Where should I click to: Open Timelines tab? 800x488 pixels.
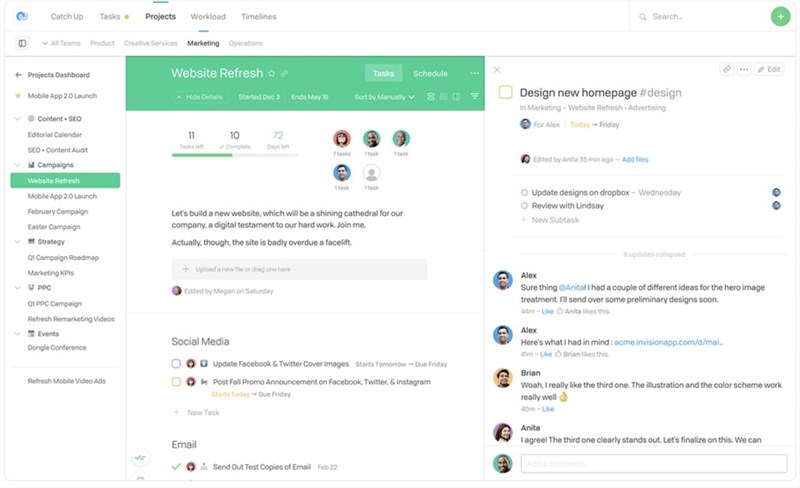(x=259, y=17)
